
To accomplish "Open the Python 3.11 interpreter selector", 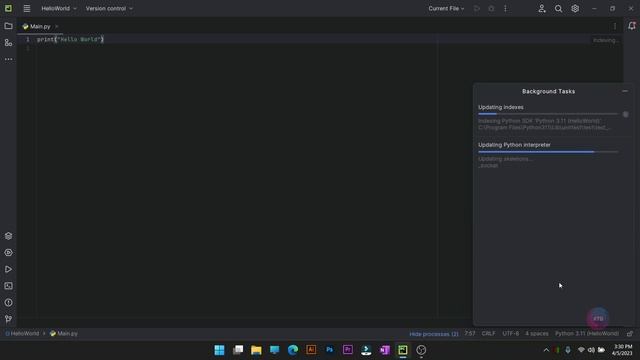I will pyautogui.click(x=587, y=334).
